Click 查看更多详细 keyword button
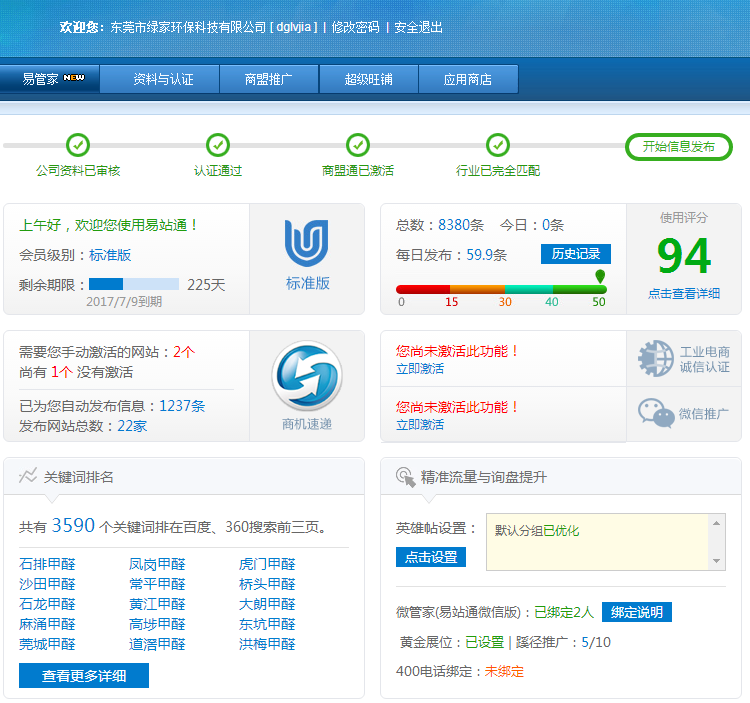Viewport: 750px width, 703px height. click(x=84, y=676)
